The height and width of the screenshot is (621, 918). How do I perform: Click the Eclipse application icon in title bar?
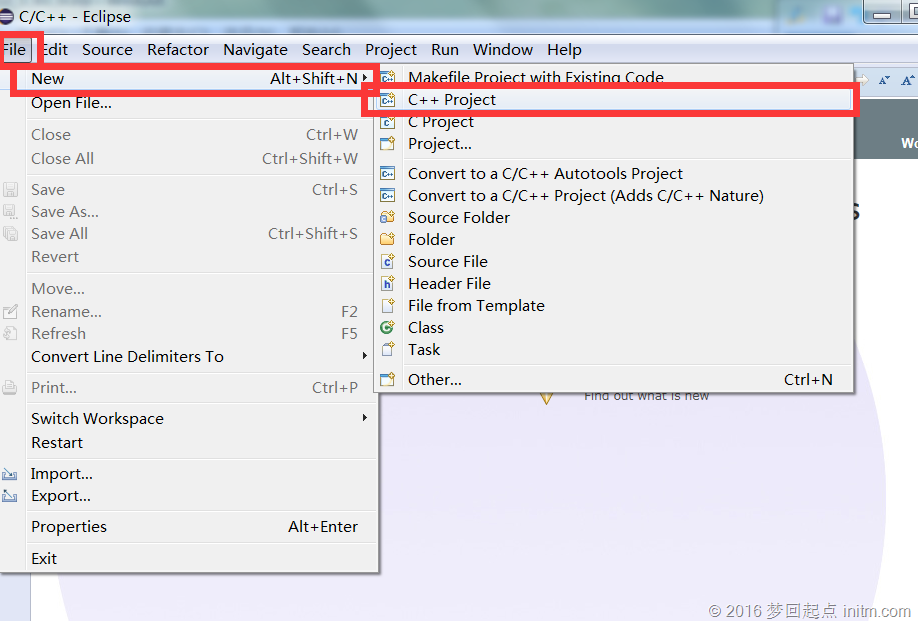[x=6, y=16]
